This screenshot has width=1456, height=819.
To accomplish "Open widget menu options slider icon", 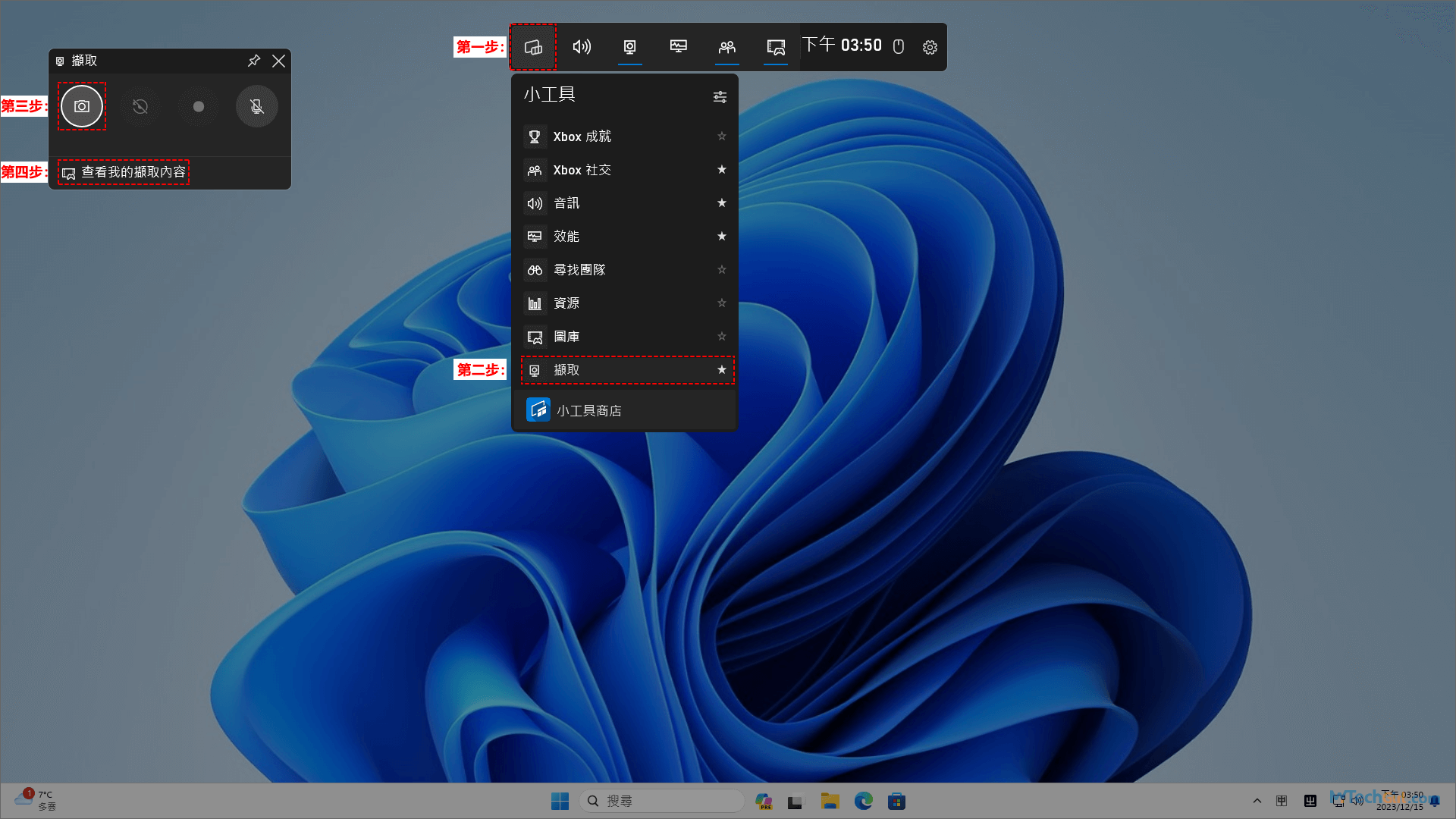I will click(719, 96).
